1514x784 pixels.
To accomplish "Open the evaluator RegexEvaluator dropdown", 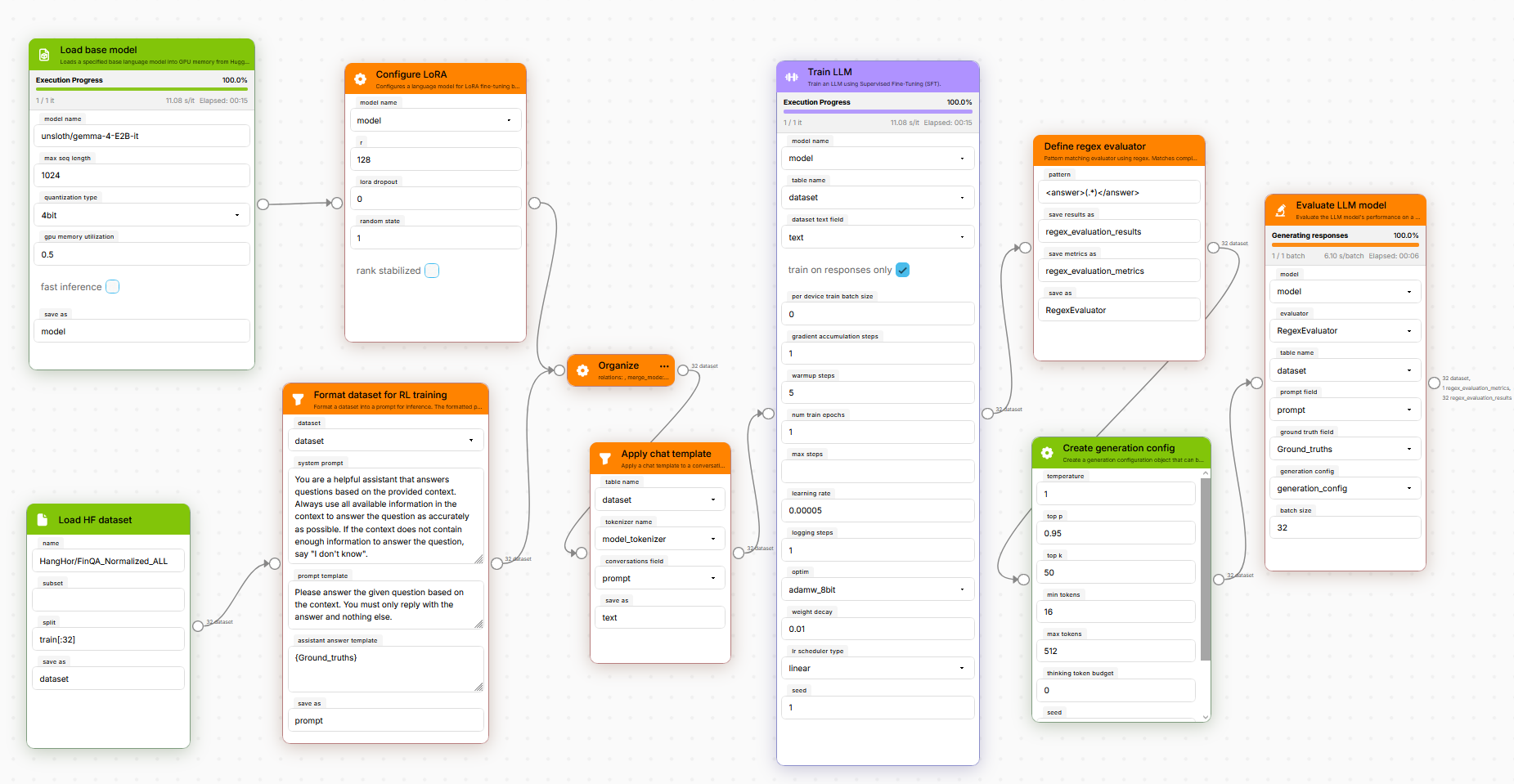I will tap(1346, 330).
